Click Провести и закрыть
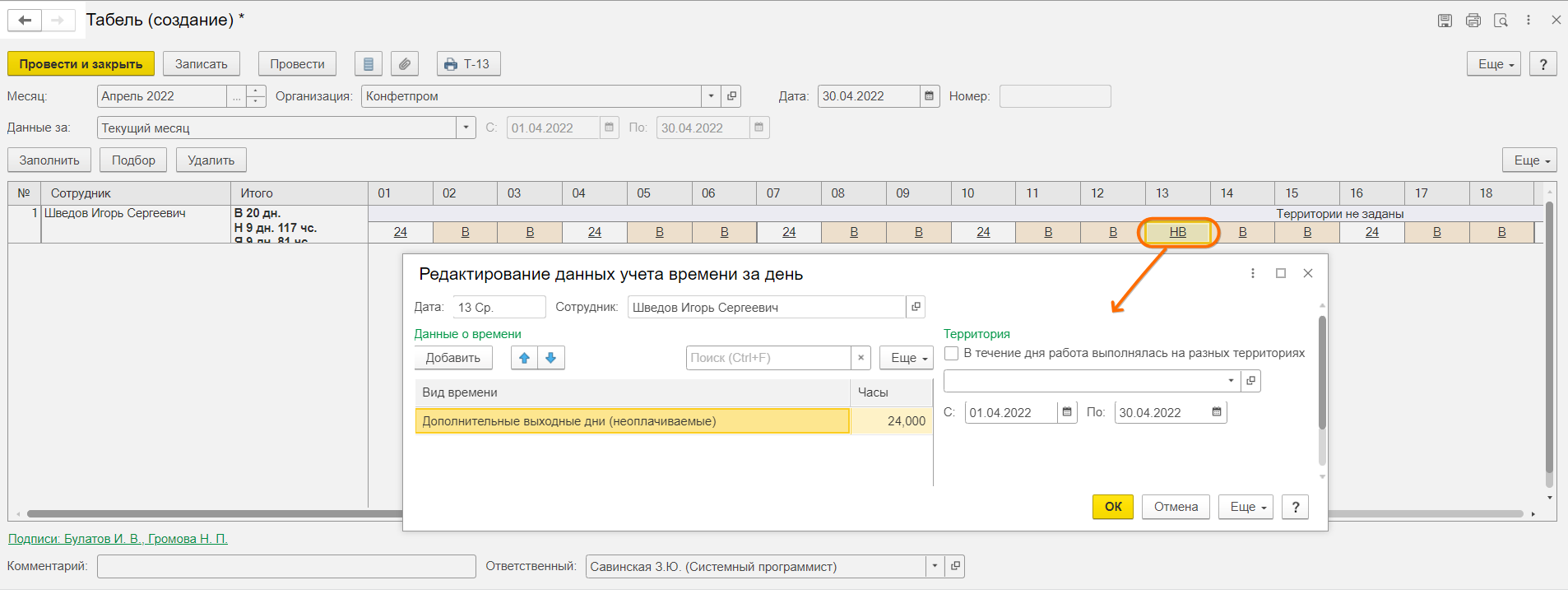 [x=81, y=64]
